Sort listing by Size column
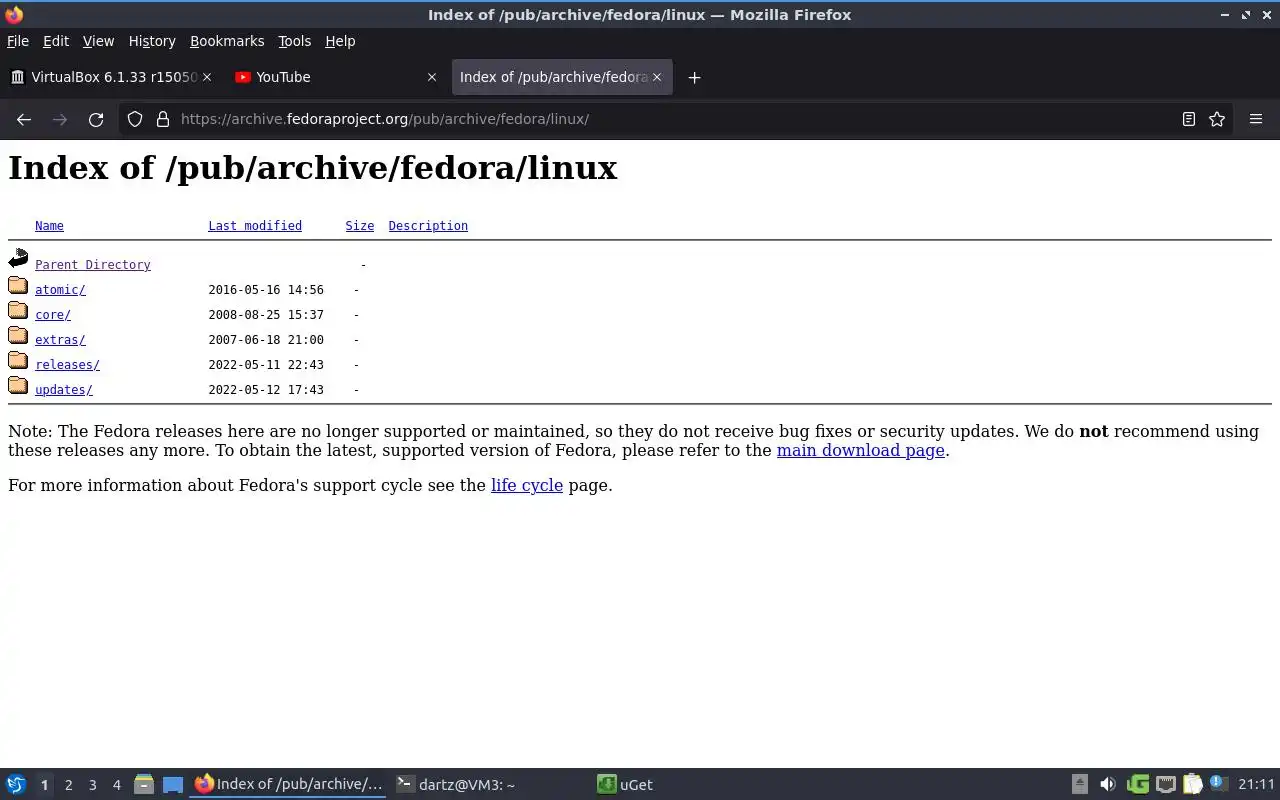The width and height of the screenshot is (1280, 800). [360, 226]
